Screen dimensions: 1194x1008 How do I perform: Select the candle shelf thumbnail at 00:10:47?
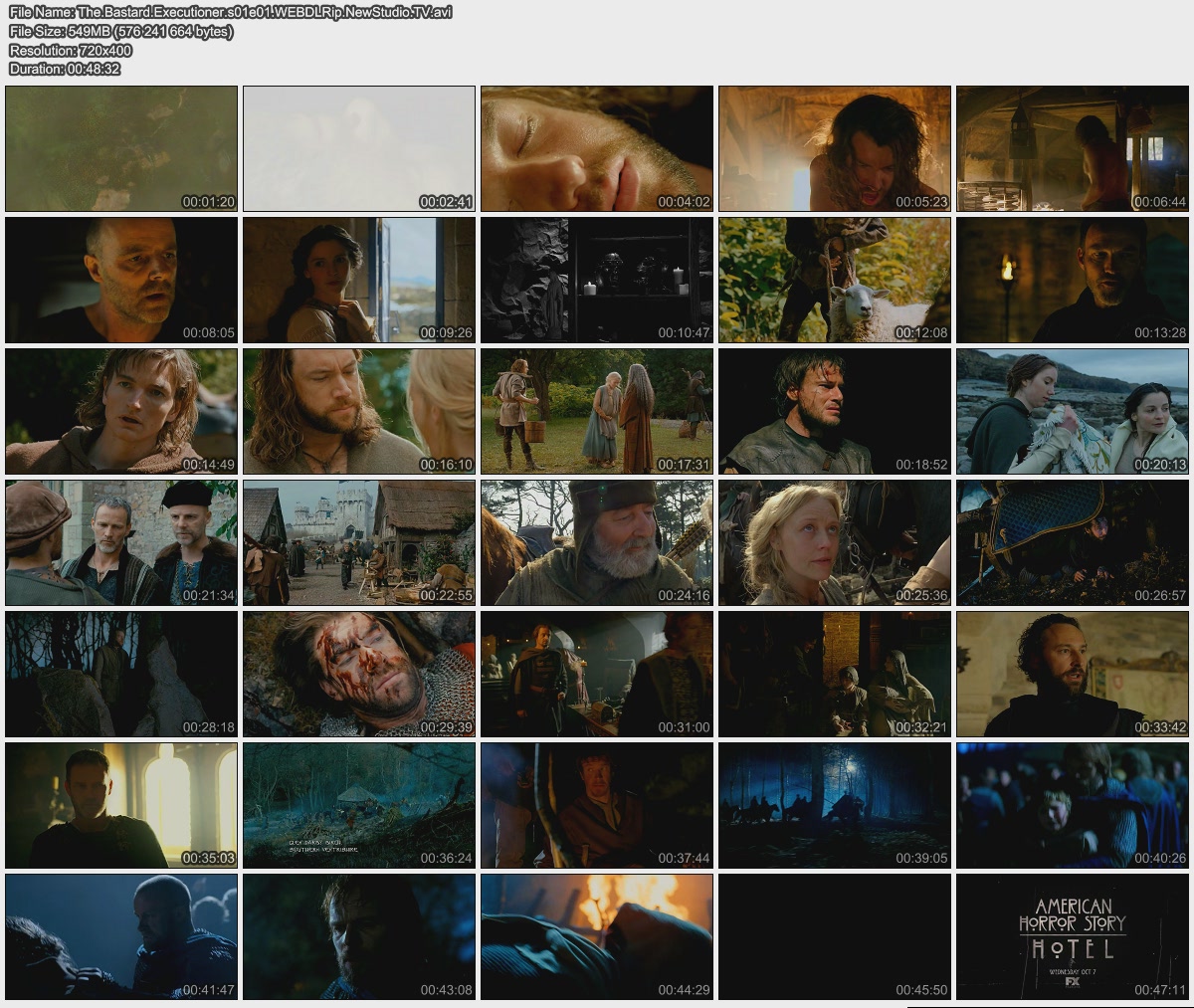coord(597,280)
